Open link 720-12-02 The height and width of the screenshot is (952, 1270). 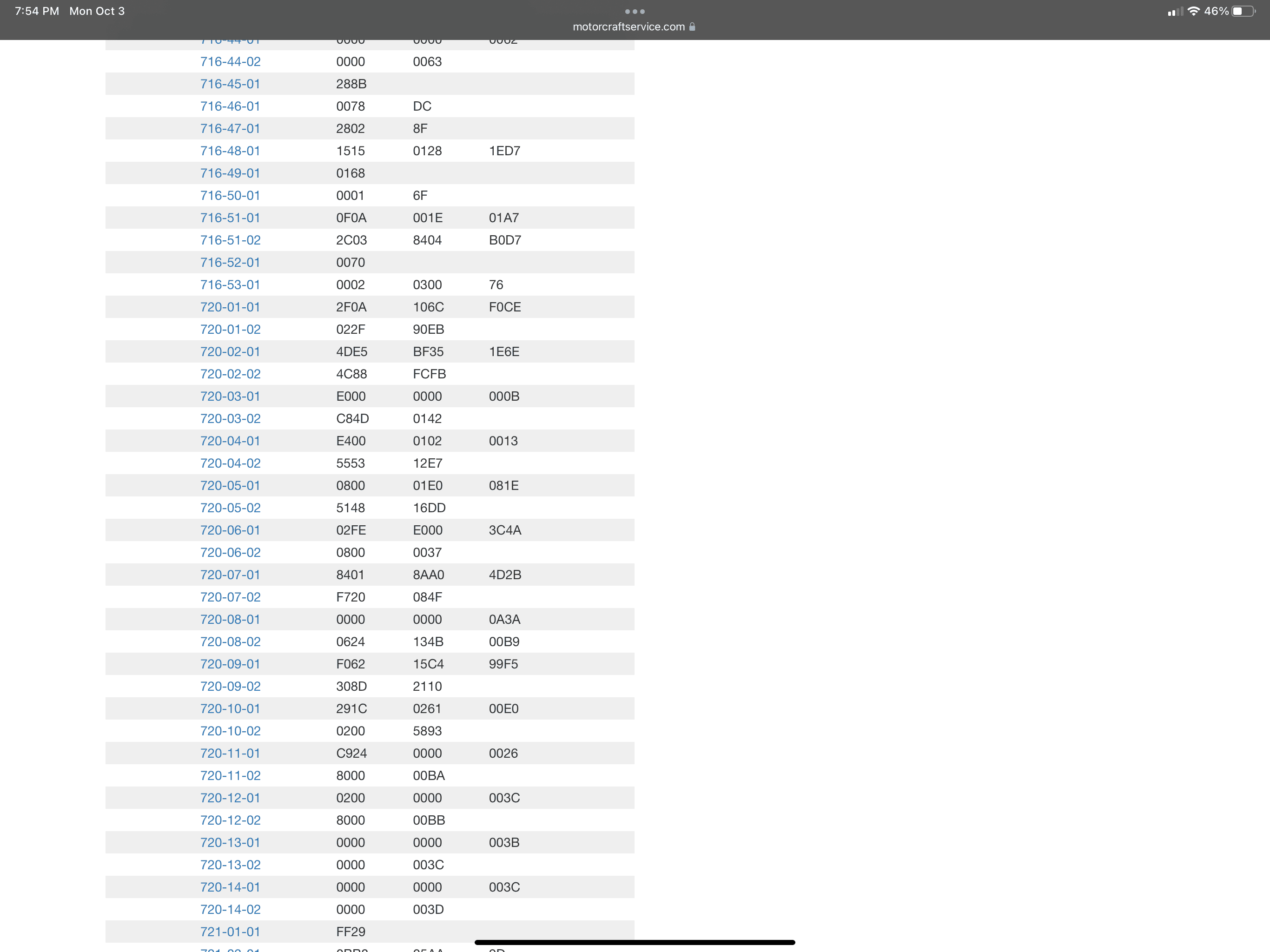230,820
